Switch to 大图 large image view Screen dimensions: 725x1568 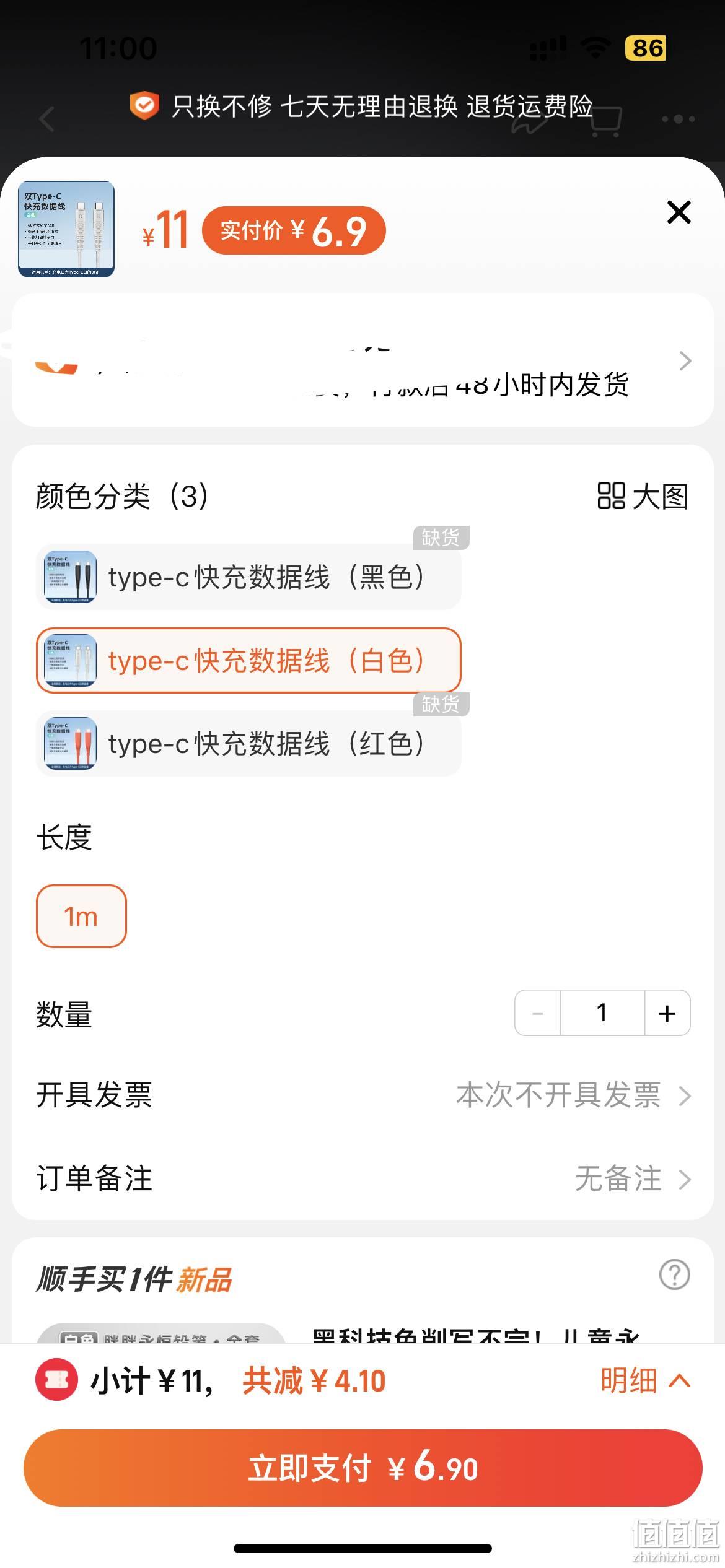pyautogui.click(x=643, y=496)
